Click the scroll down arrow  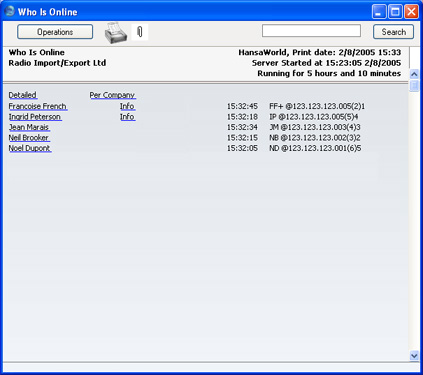(x=414, y=356)
